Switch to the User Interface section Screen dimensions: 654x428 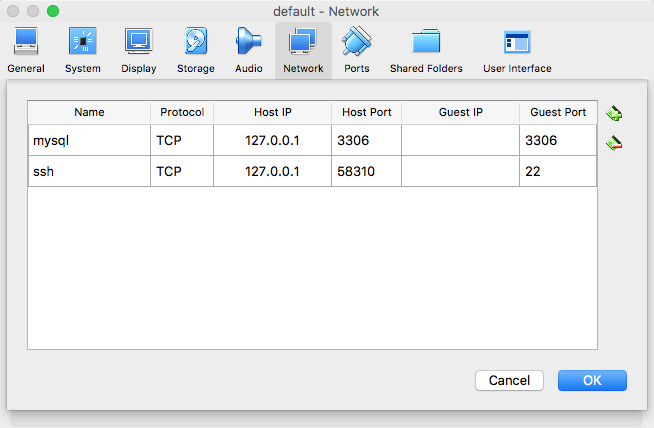(x=516, y=50)
